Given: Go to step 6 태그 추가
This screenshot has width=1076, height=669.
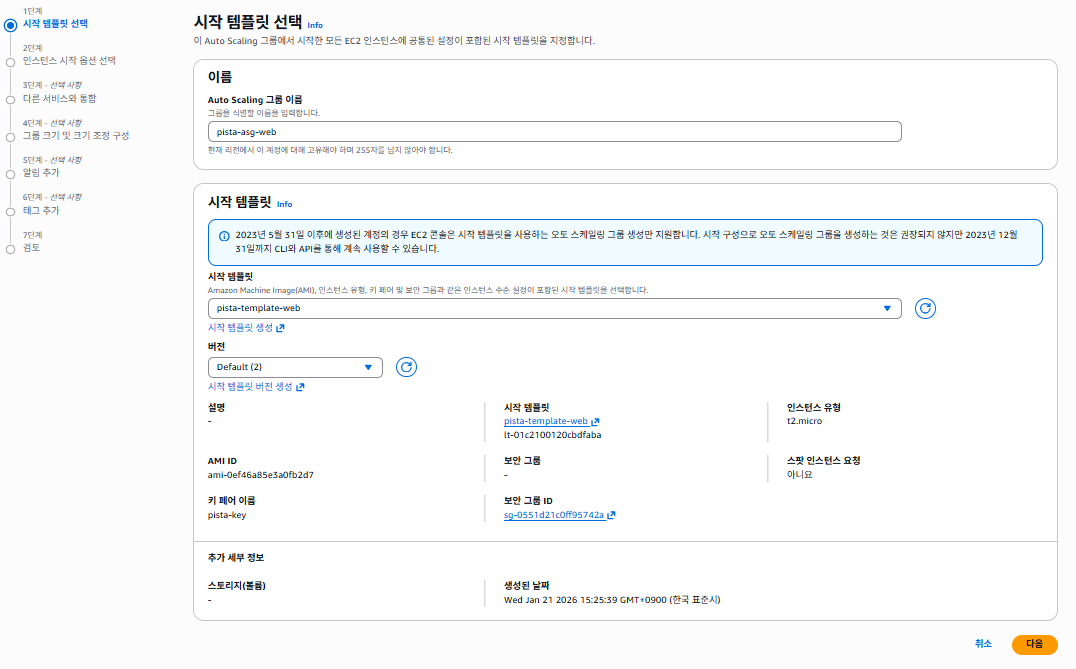Looking at the screenshot, I should 41,211.
